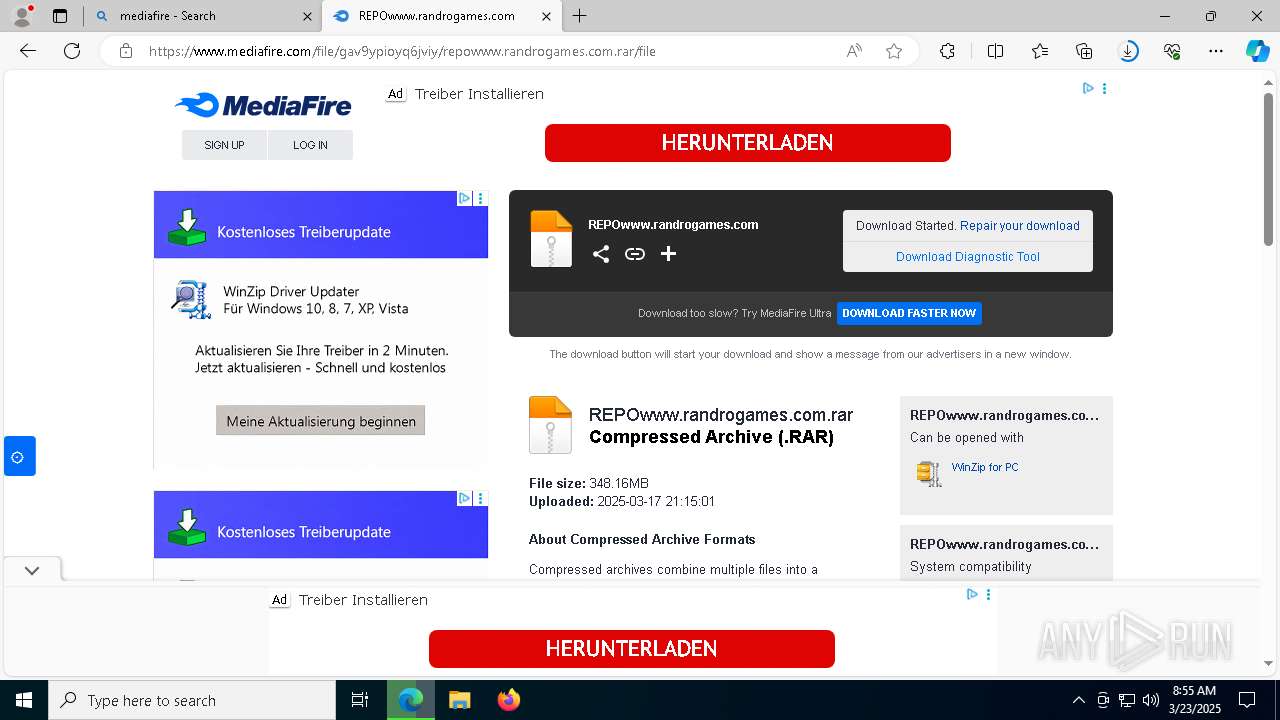Open Edge Settings and more menu

coord(1216,51)
